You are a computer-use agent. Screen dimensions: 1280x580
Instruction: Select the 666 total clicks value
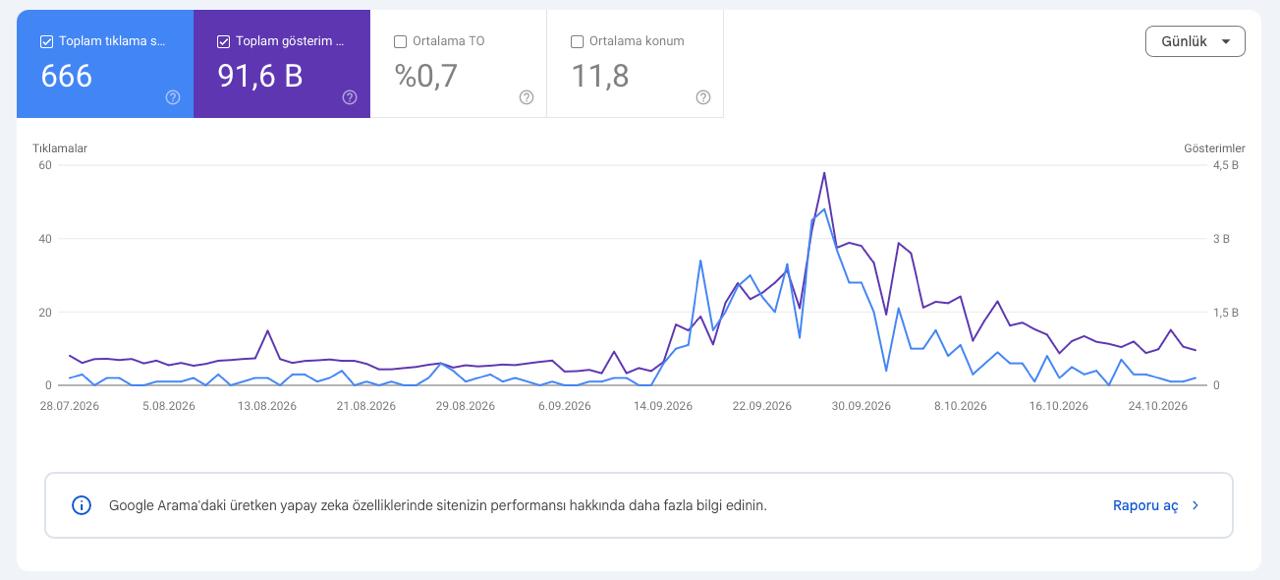67,76
